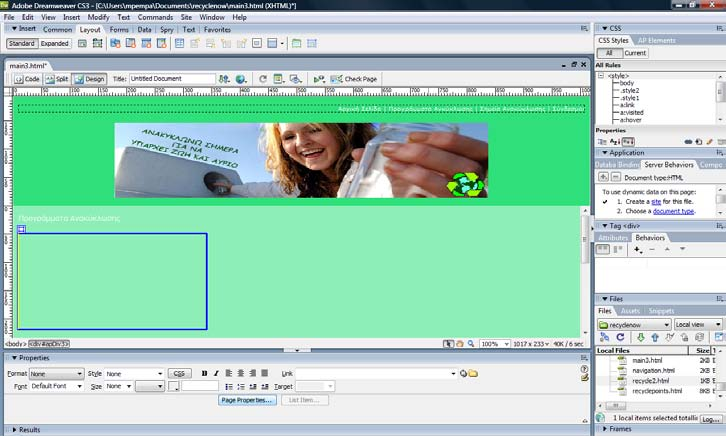Screen dimensions: 726x436
Task: Connect to remote host icon in Files panel
Action: pyautogui.click(x=604, y=337)
